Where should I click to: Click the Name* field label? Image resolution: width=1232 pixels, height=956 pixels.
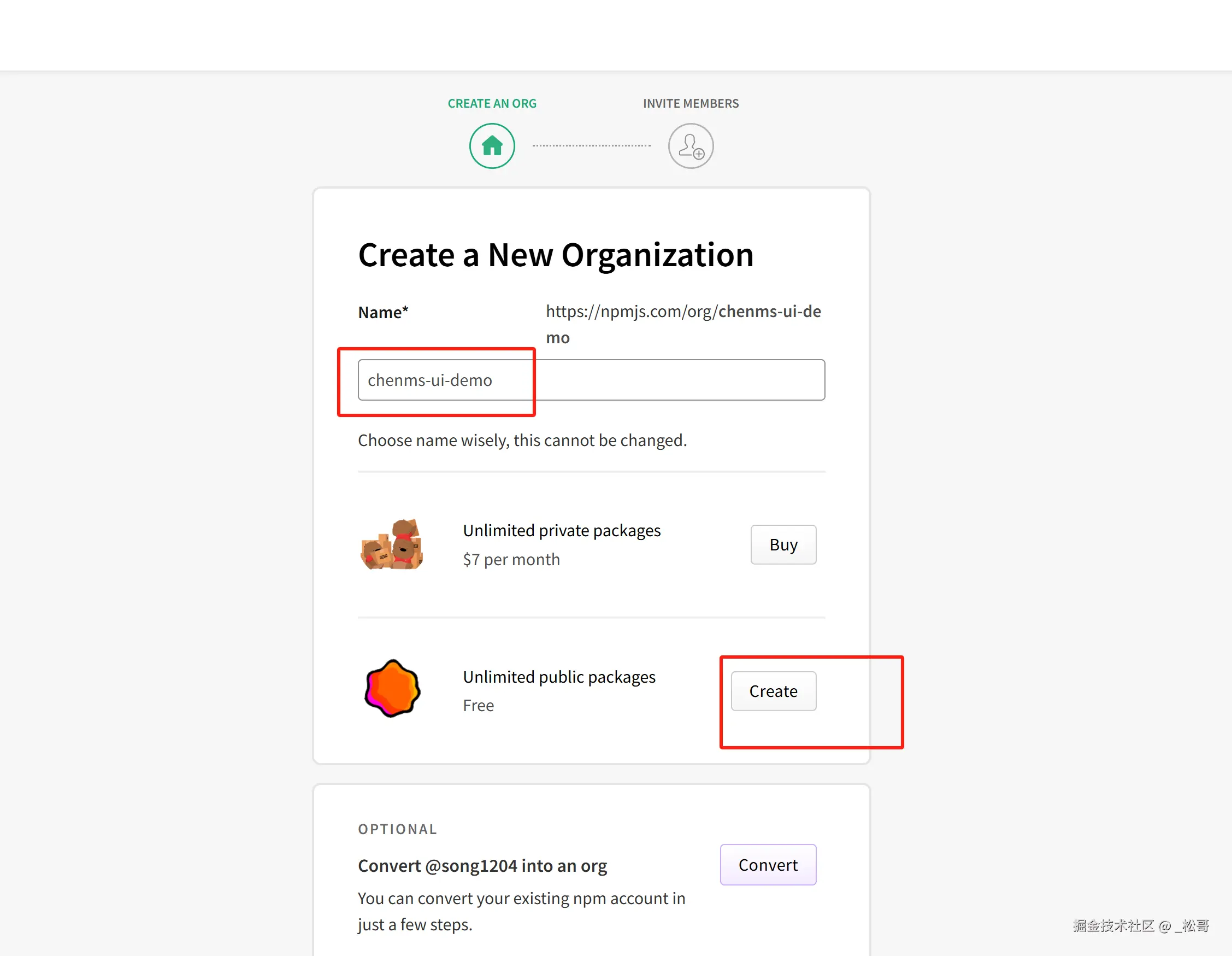pos(383,312)
